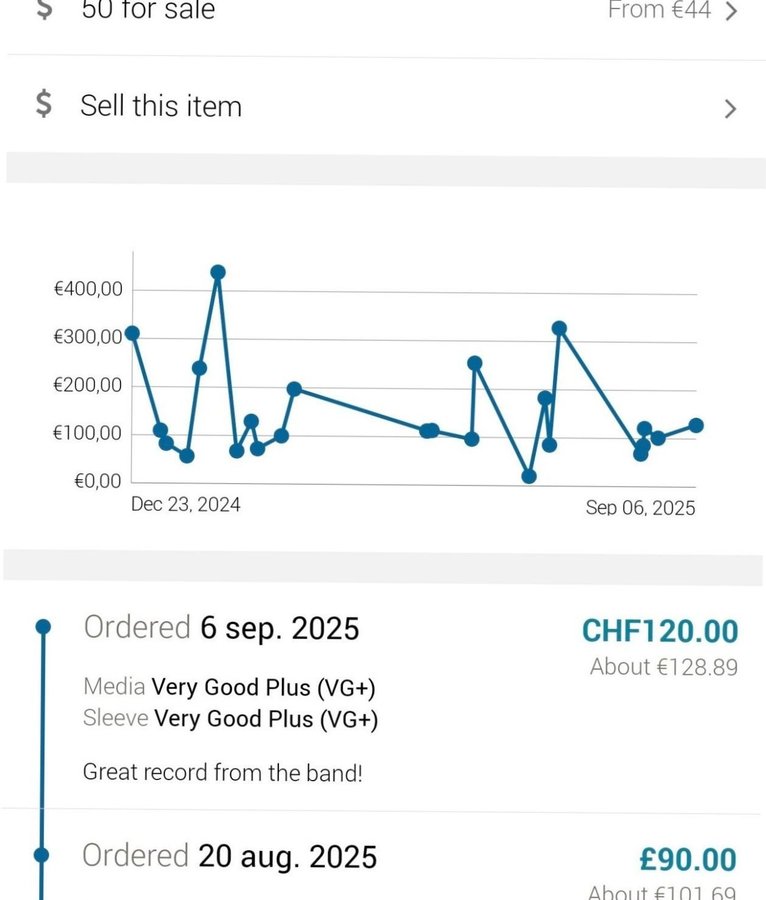The width and height of the screenshot is (766, 900).
Task: Tap the timeline dot for 6 sep. 2025 order
Action: coord(42,627)
